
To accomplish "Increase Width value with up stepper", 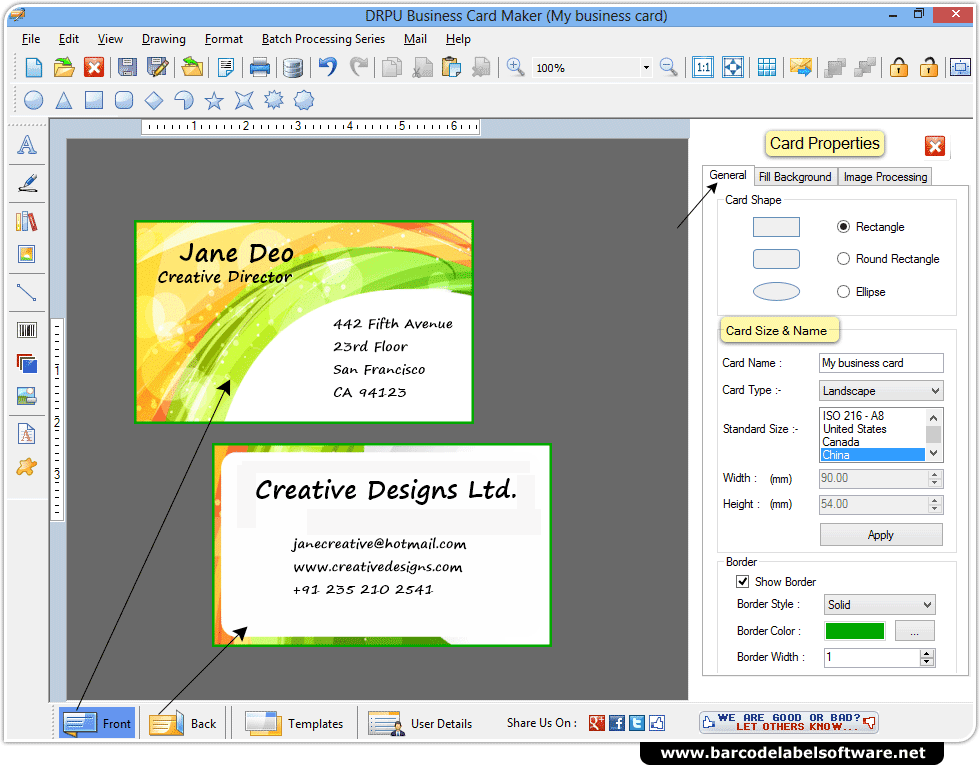I will (x=934, y=475).
